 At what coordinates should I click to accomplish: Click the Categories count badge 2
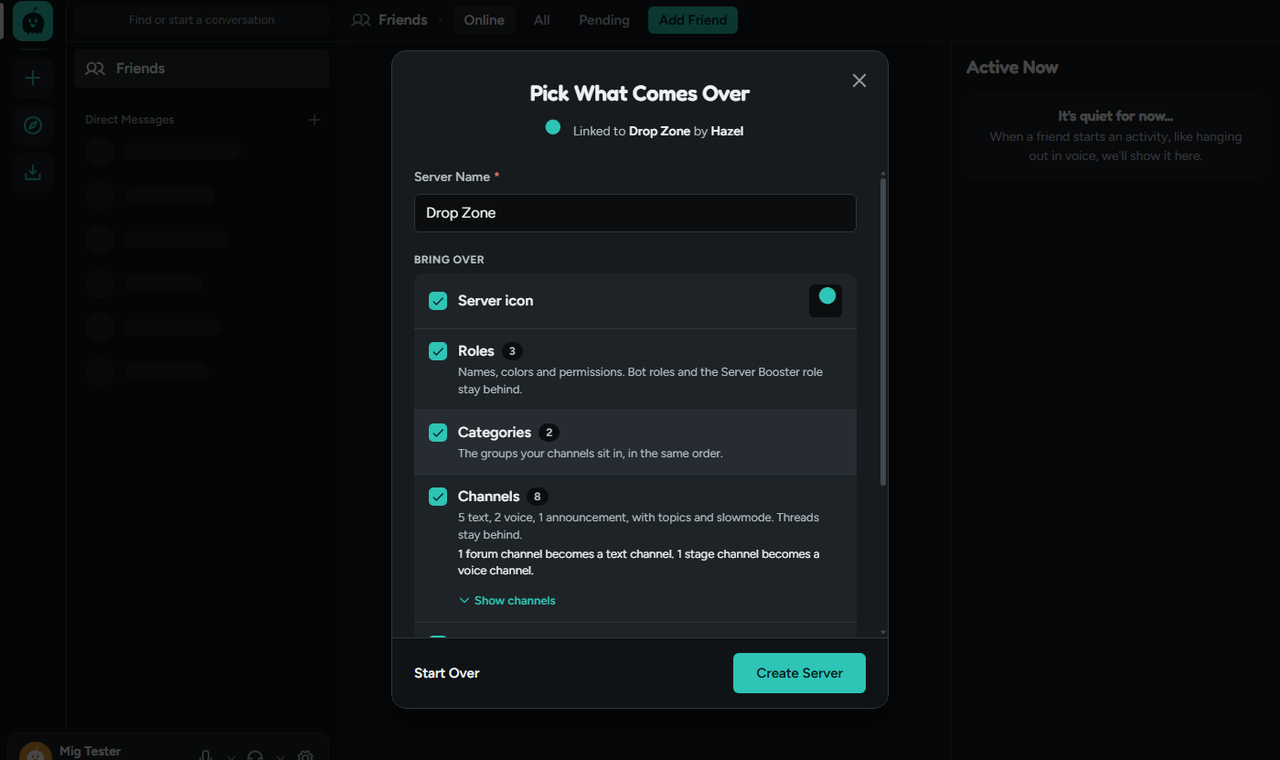549,432
